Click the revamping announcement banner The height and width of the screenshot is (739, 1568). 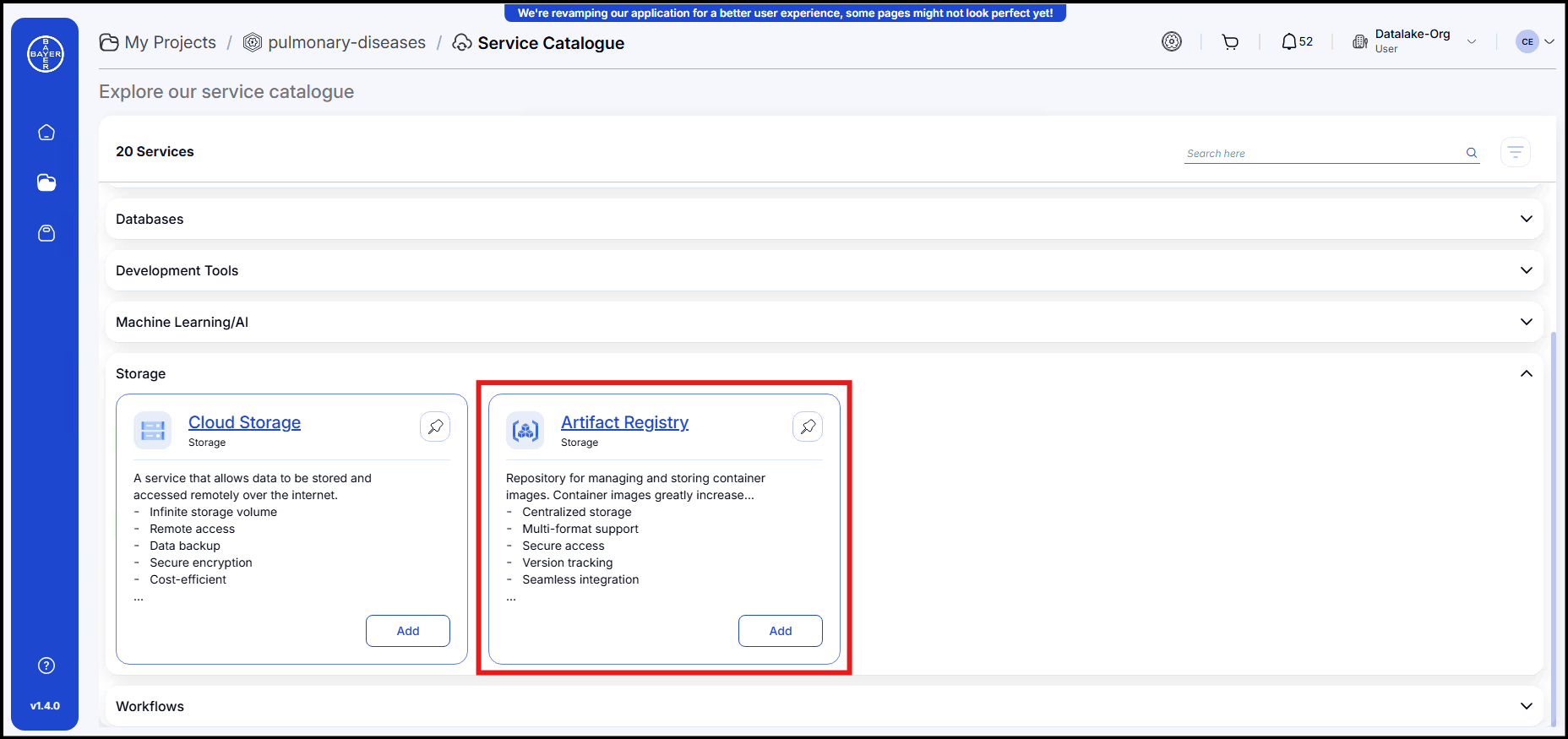click(x=785, y=13)
